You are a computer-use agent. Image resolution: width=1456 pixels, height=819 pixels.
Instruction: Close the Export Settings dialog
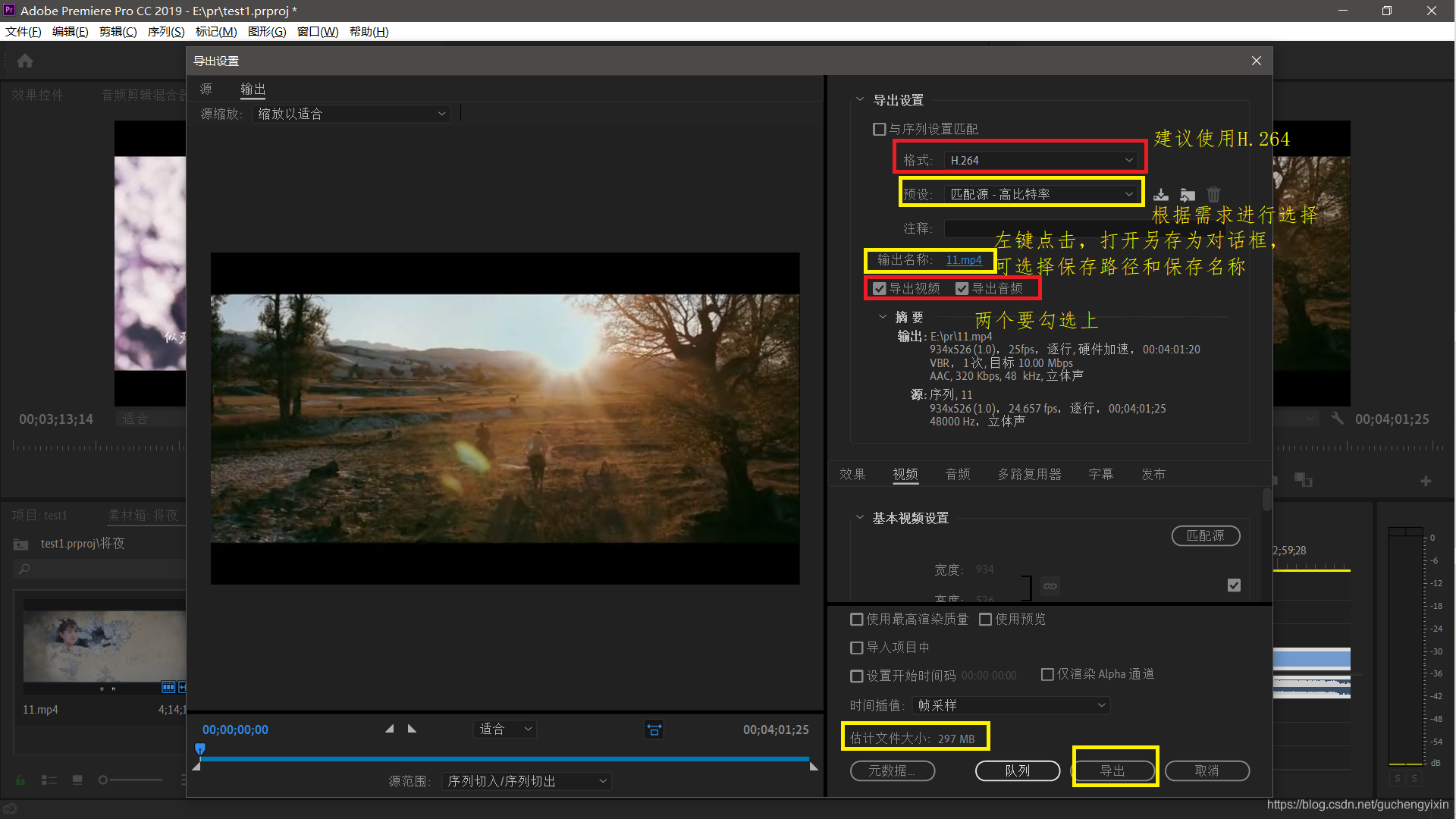tap(1257, 61)
